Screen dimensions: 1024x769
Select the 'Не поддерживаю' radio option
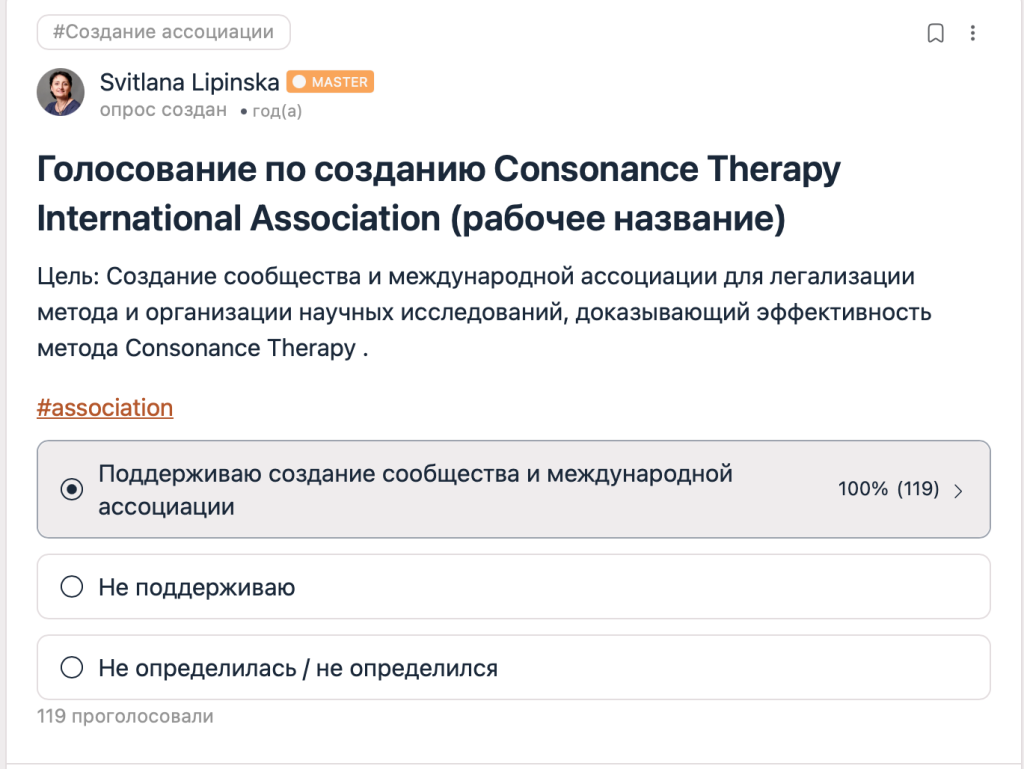[72, 586]
